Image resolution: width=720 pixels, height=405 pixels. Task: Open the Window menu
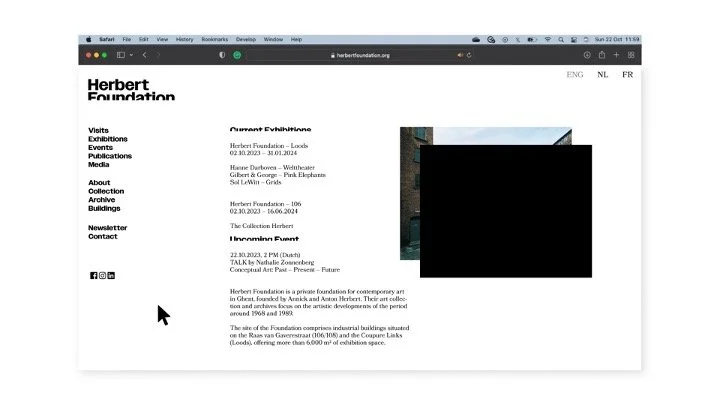[x=273, y=39]
